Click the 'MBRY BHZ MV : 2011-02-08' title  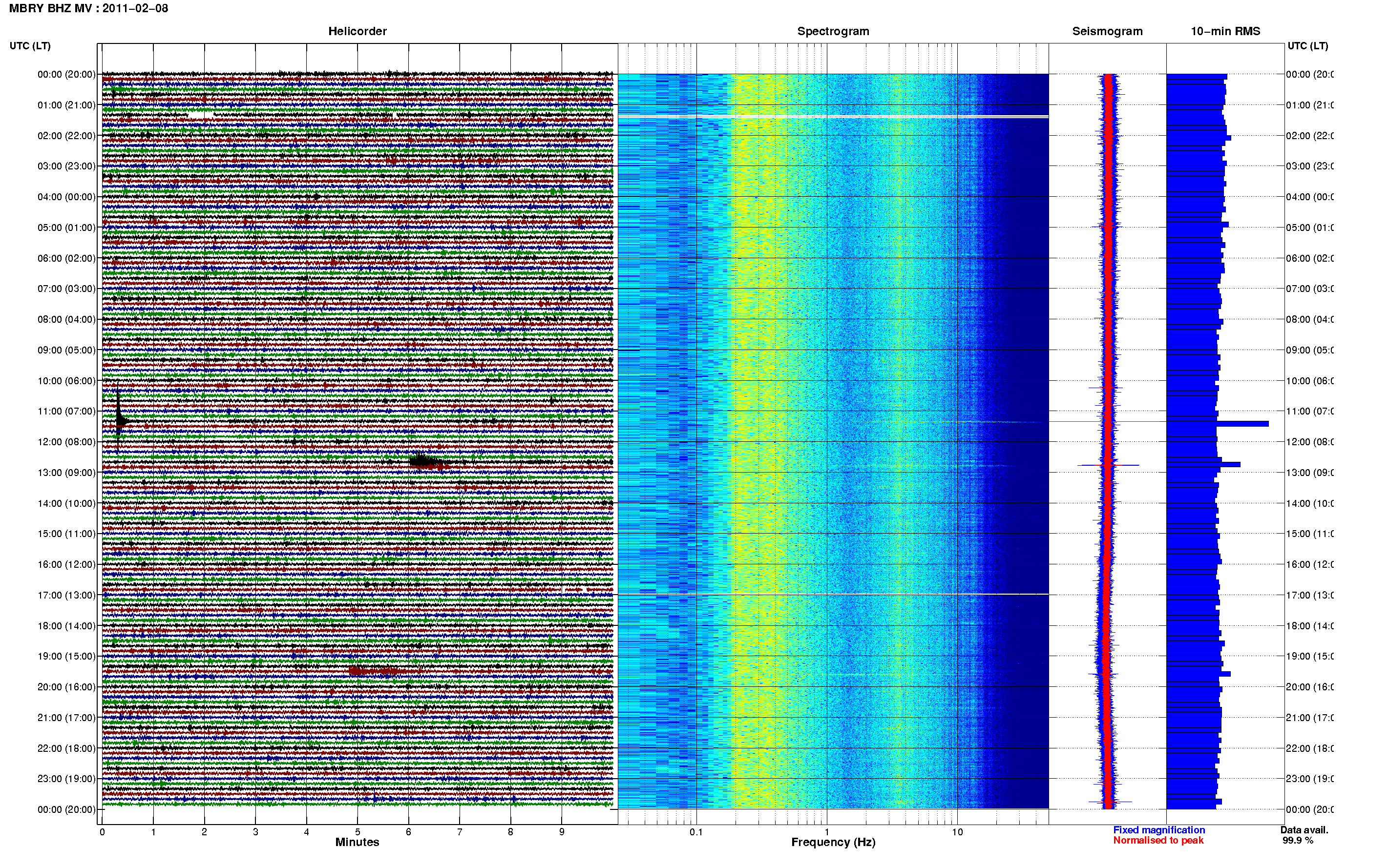click(x=88, y=8)
